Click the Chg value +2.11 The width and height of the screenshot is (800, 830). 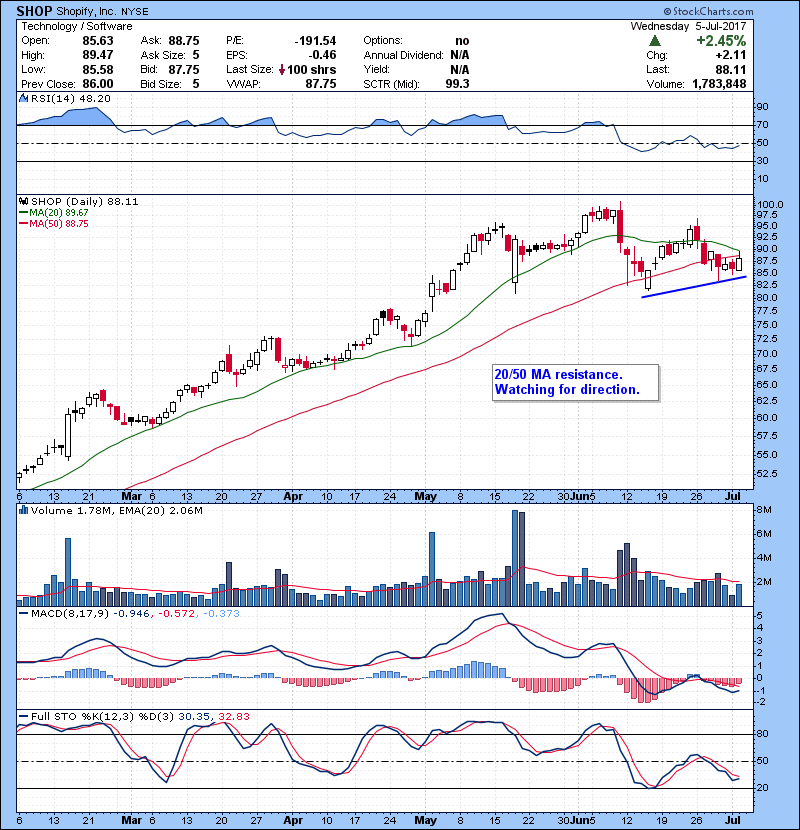pyautogui.click(x=731, y=55)
